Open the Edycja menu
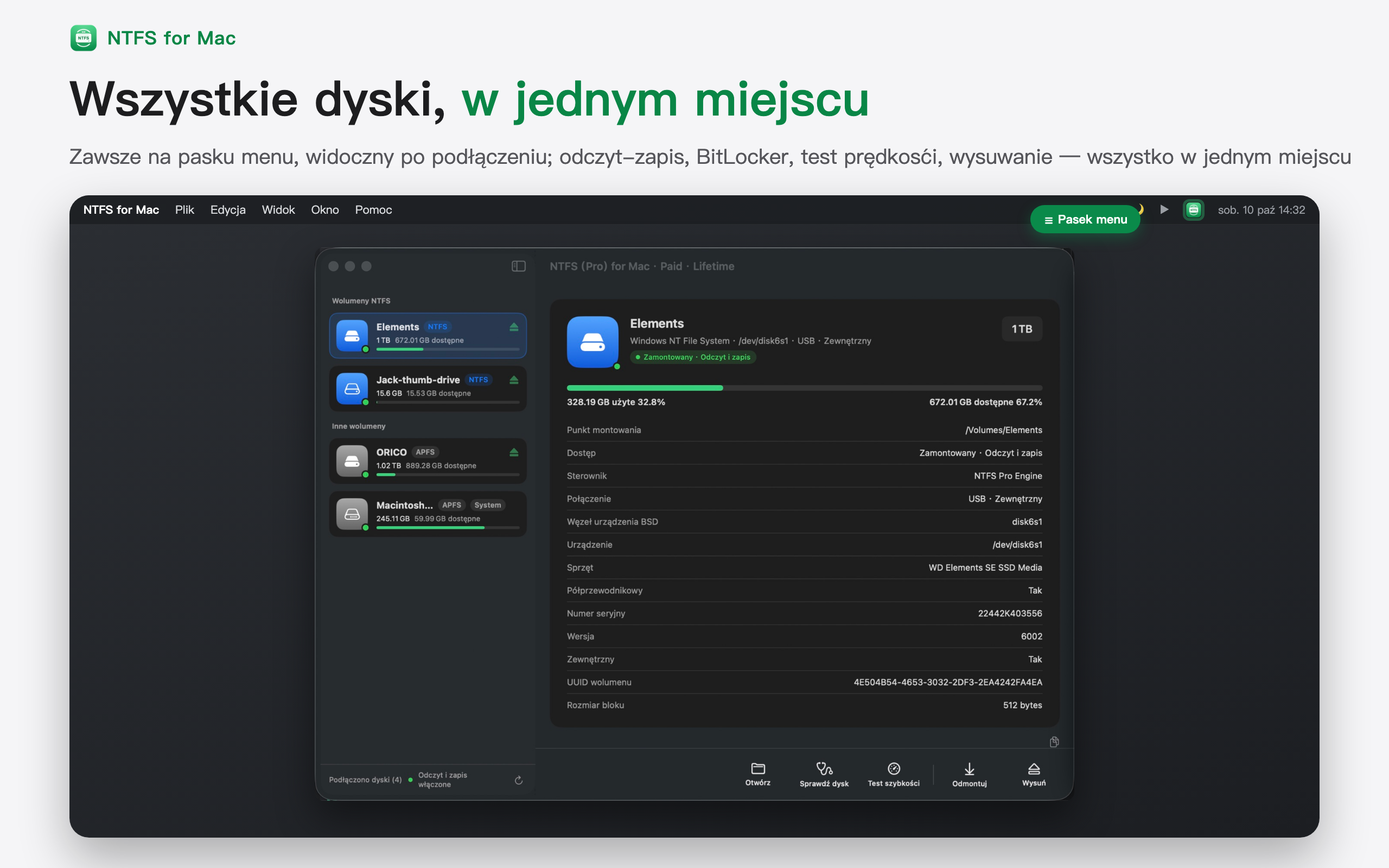Image resolution: width=1389 pixels, height=868 pixels. coord(228,210)
